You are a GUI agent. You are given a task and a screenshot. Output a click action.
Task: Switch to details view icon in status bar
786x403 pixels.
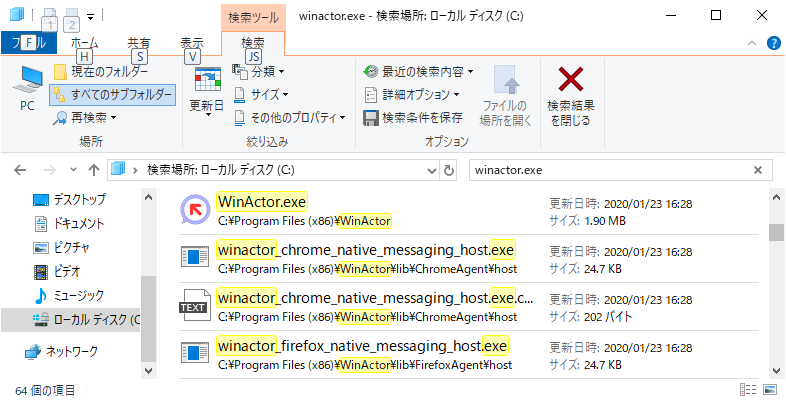[748, 390]
